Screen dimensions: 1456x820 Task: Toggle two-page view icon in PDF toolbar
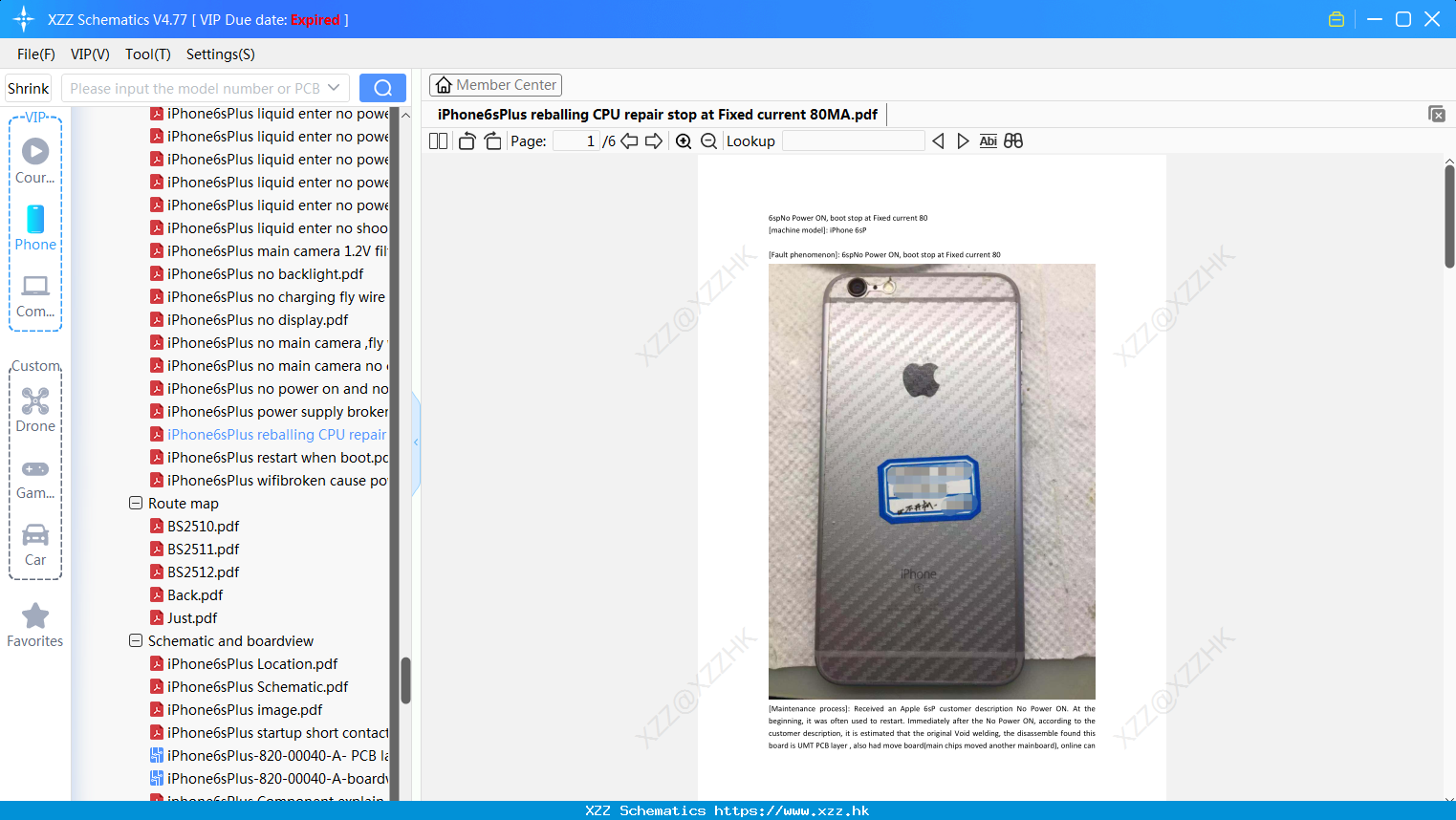click(x=438, y=141)
